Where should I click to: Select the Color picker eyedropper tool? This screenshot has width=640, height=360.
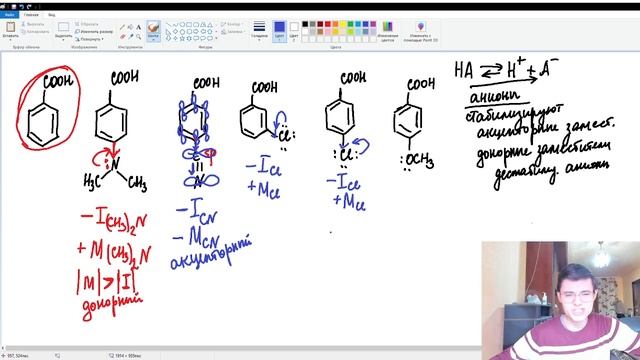click(130, 37)
